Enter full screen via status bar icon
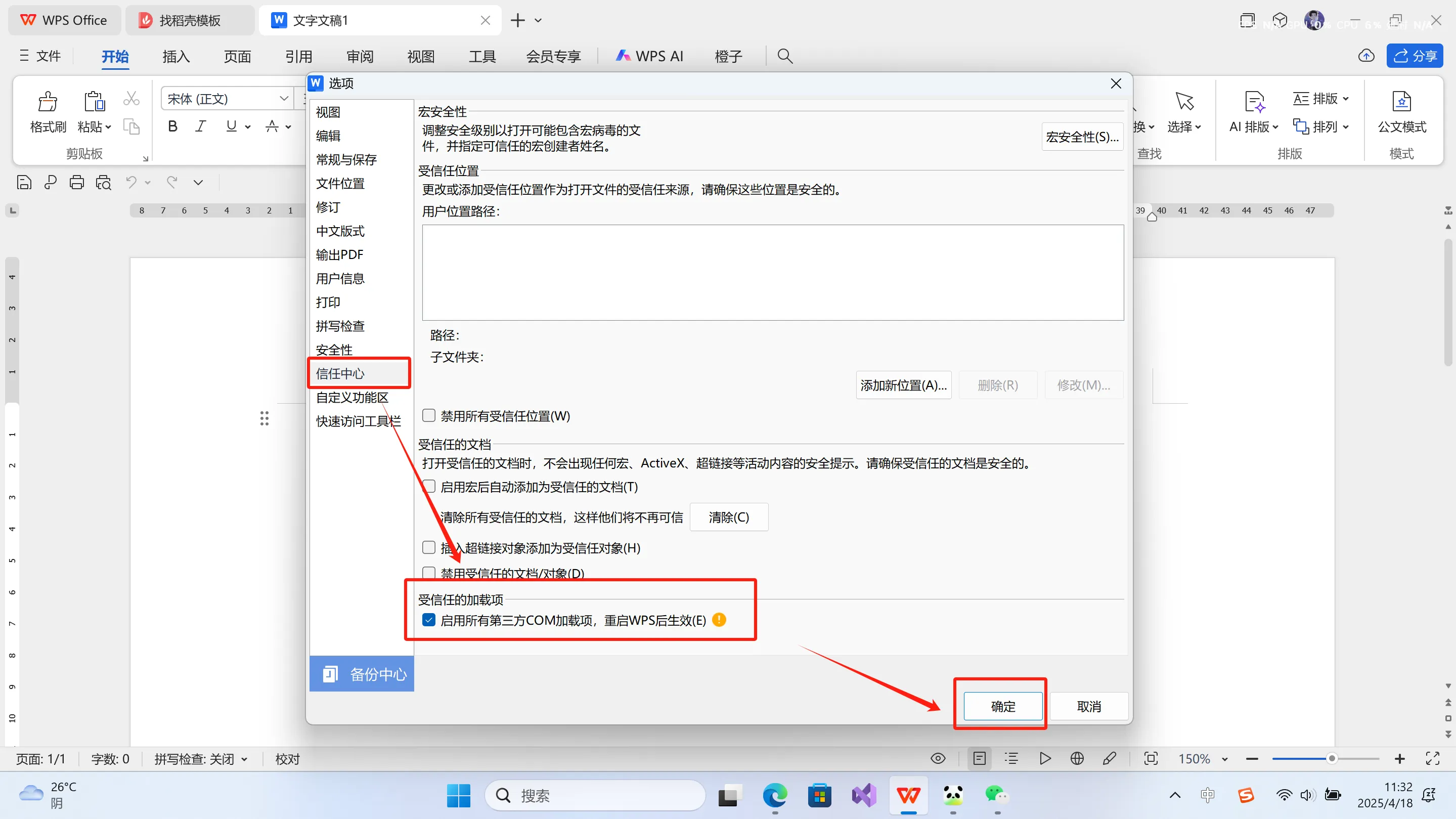This screenshot has width=1456, height=819. point(1434,758)
